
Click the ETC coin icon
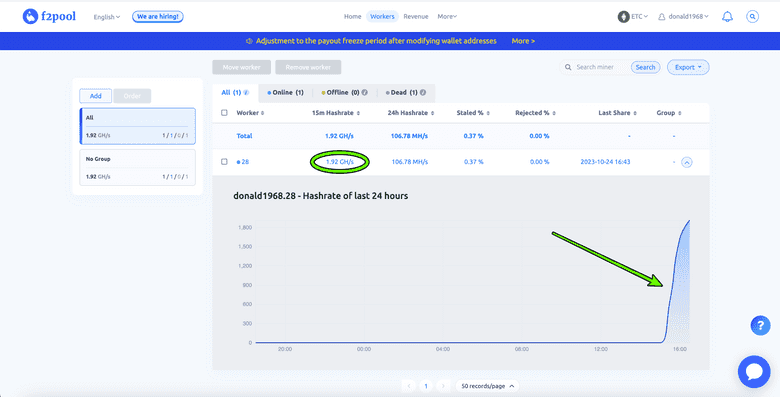point(623,16)
